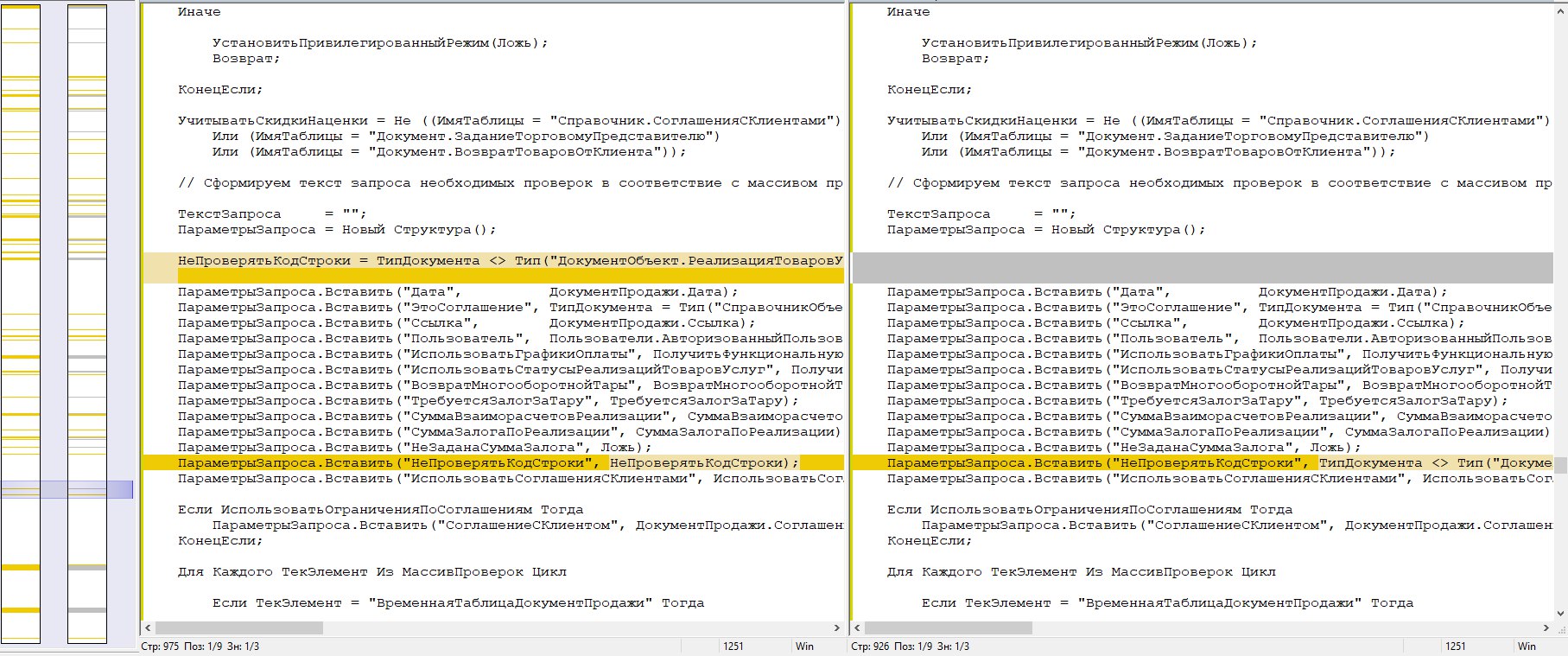Click left pane Вставить("НеЗаданаСуммаЗалога") line
This screenshot has width=1568, height=656.
point(415,448)
